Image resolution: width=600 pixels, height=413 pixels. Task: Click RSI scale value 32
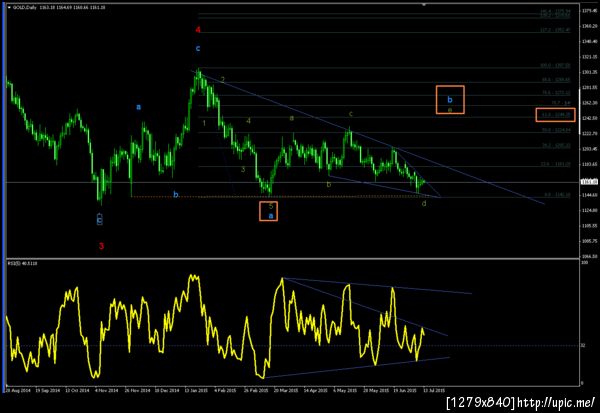[x=583, y=345]
